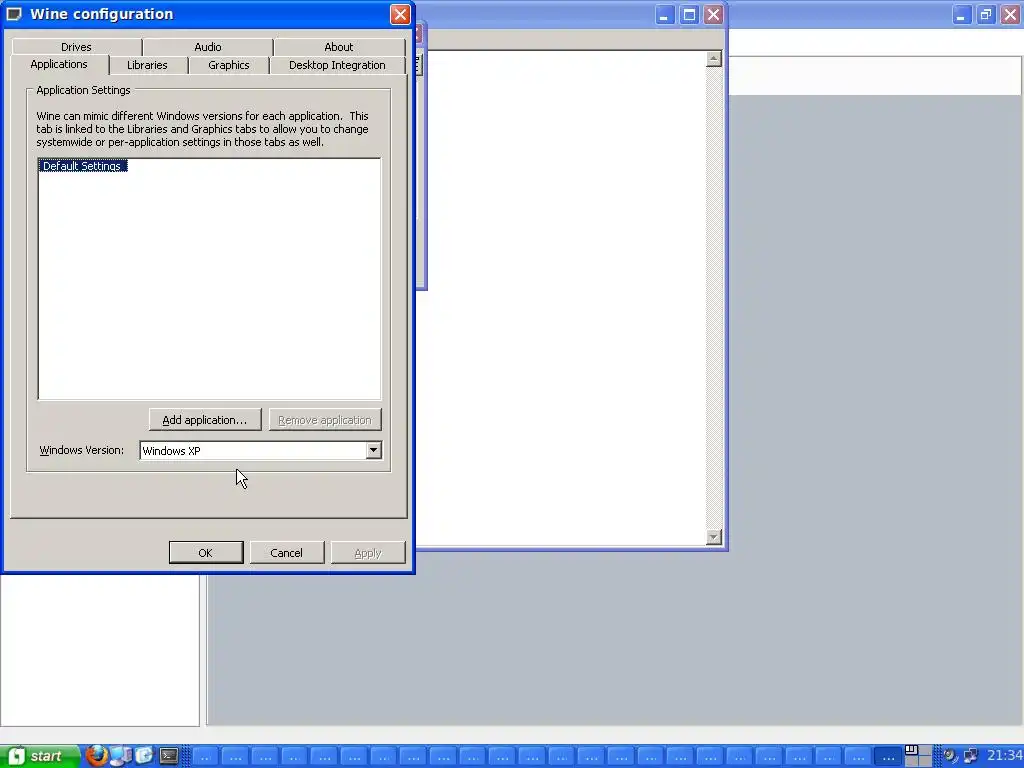Select the Applications tab
1024x768 pixels.
tap(59, 64)
